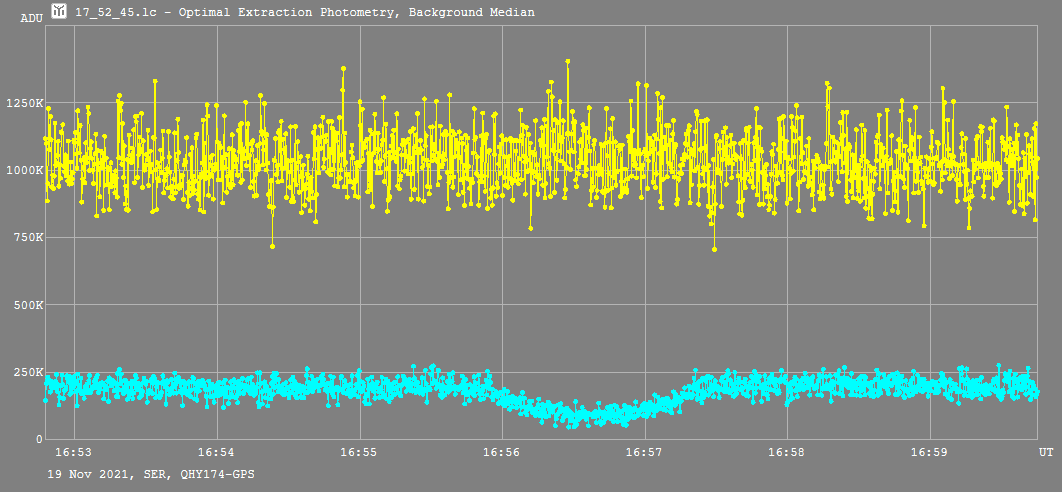Screen dimensions: 1062x492
Task: Click the "19 Nov 2021, SER, QHY174-GPS" footer text
Action: (x=150, y=474)
